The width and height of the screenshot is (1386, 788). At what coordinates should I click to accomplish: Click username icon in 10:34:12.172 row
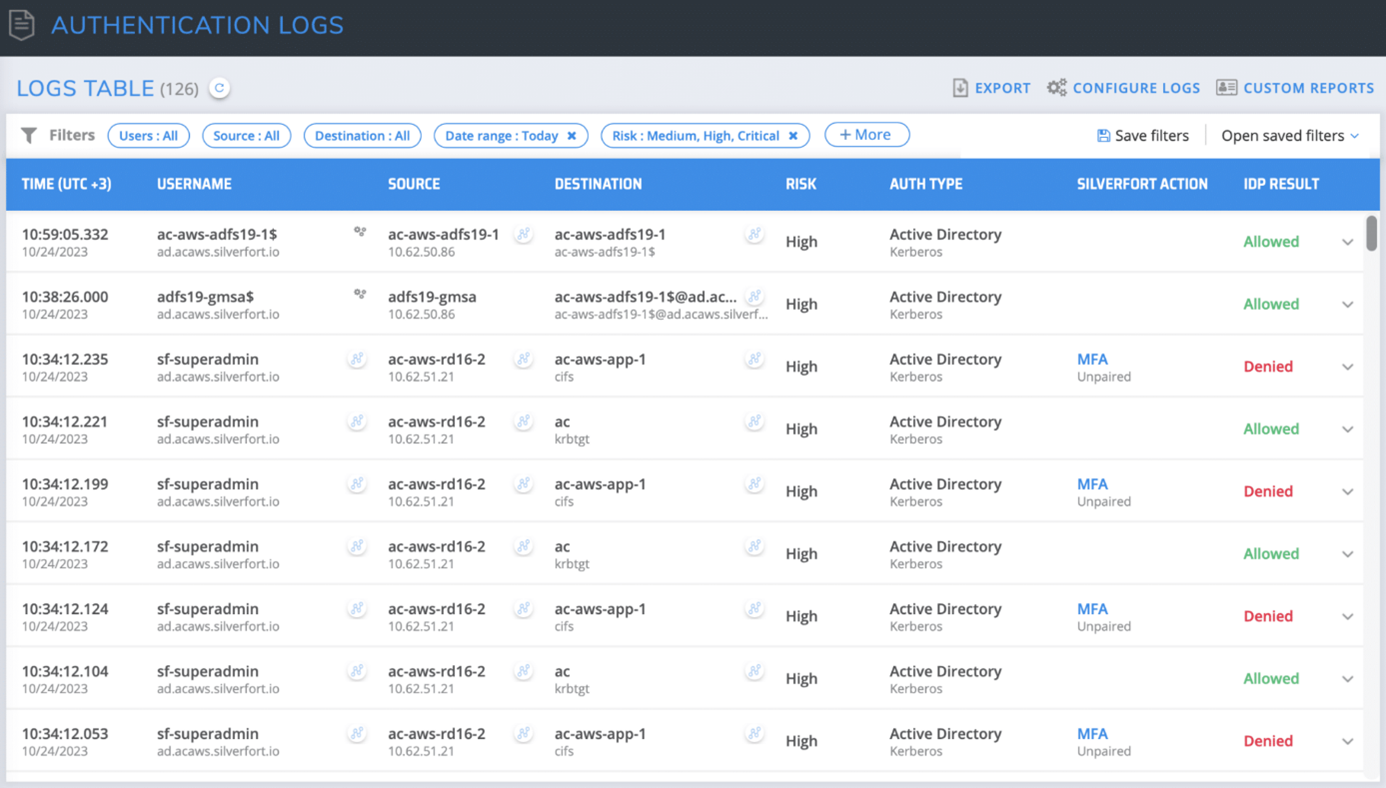pyautogui.click(x=356, y=546)
